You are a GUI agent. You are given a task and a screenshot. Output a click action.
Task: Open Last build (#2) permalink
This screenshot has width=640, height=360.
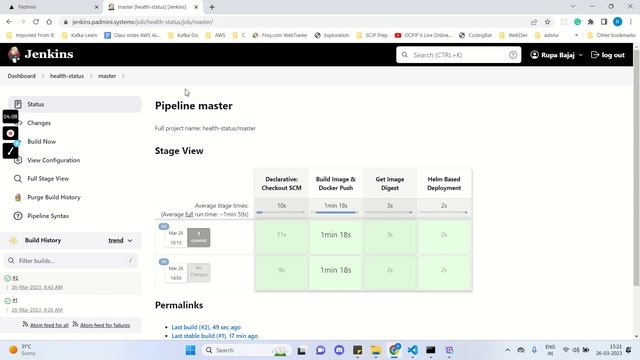pyautogui.click(x=206, y=327)
